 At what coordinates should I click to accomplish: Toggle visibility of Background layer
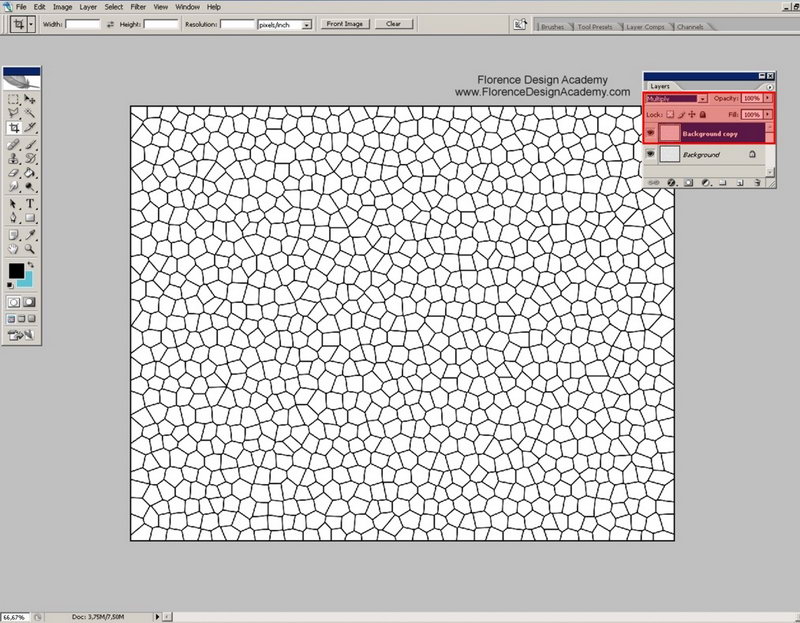tap(651, 154)
